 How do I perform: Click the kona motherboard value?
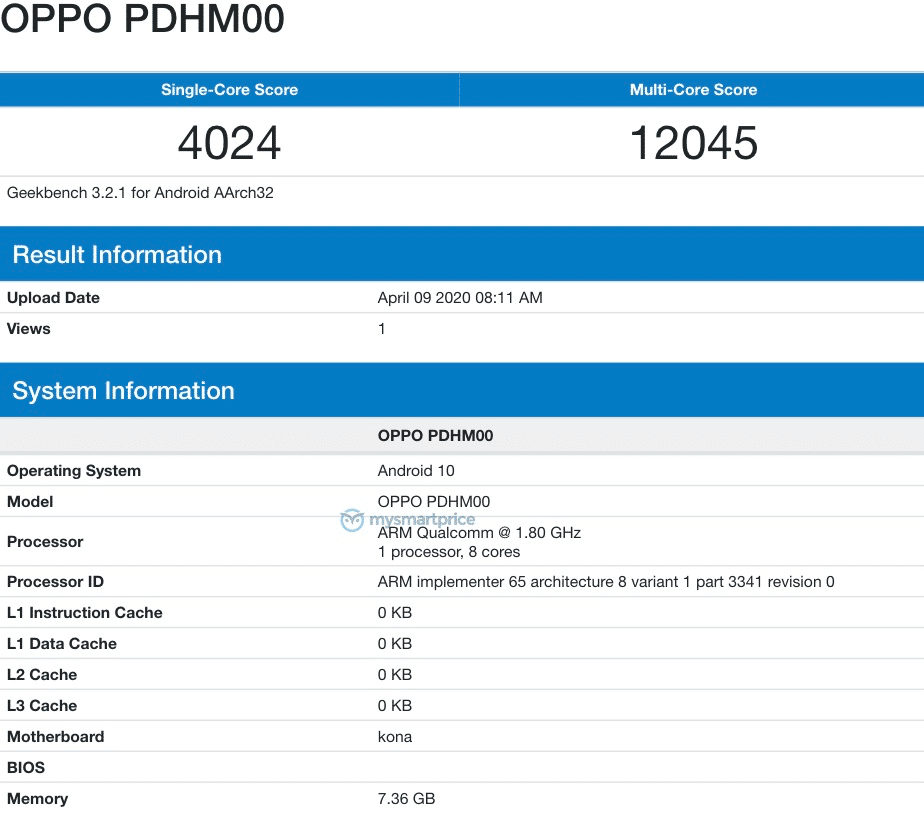coord(392,737)
